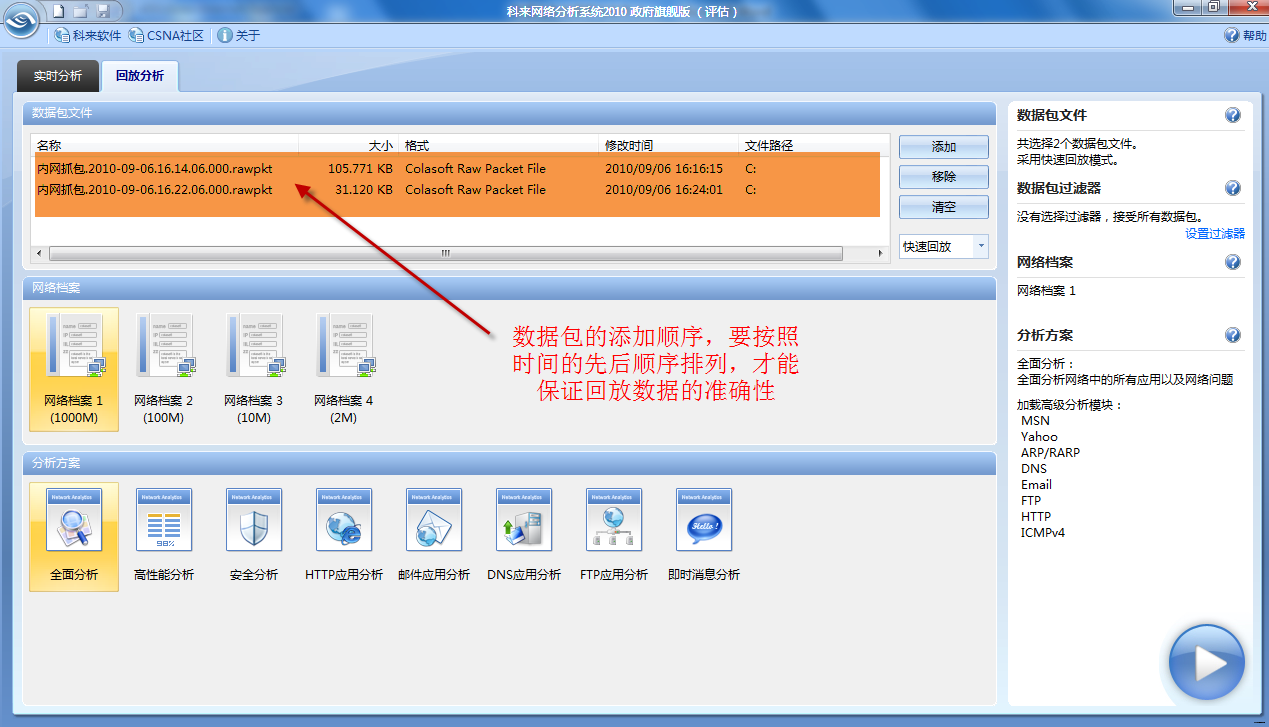Select the 高性能分析 analysis scheme
1269x727 pixels.
(x=164, y=537)
